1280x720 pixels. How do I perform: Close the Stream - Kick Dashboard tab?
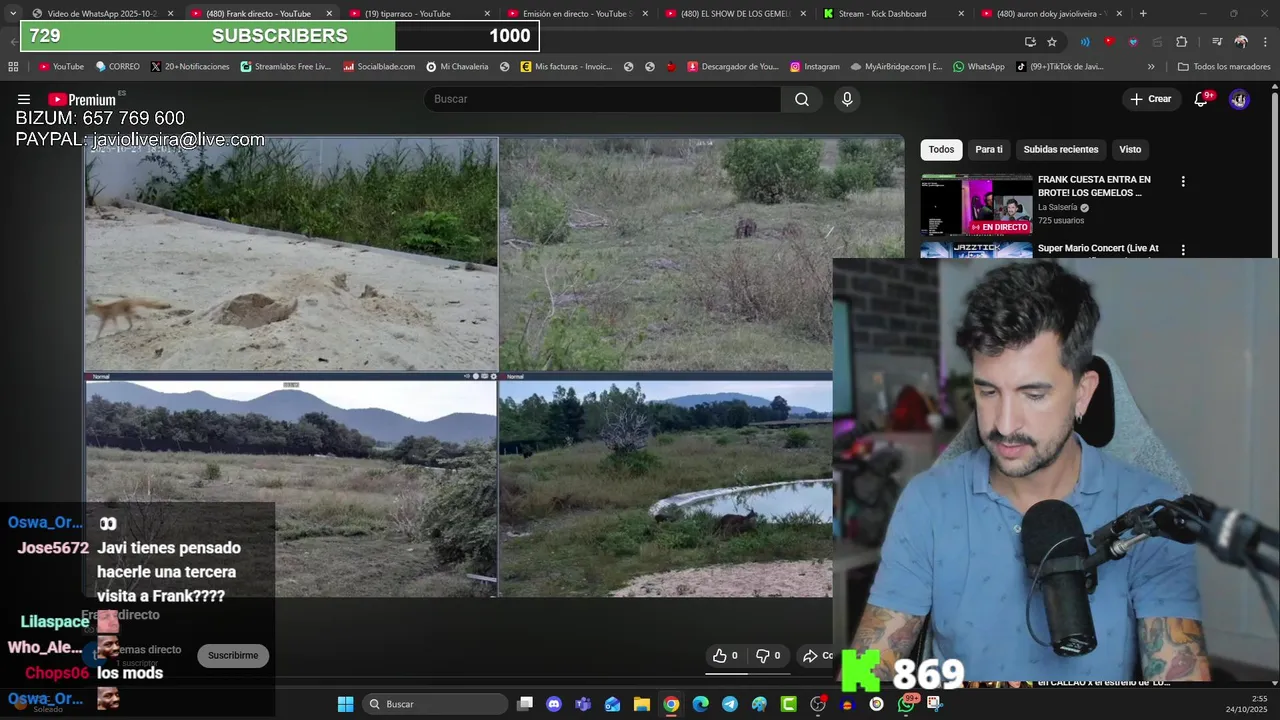tap(961, 13)
